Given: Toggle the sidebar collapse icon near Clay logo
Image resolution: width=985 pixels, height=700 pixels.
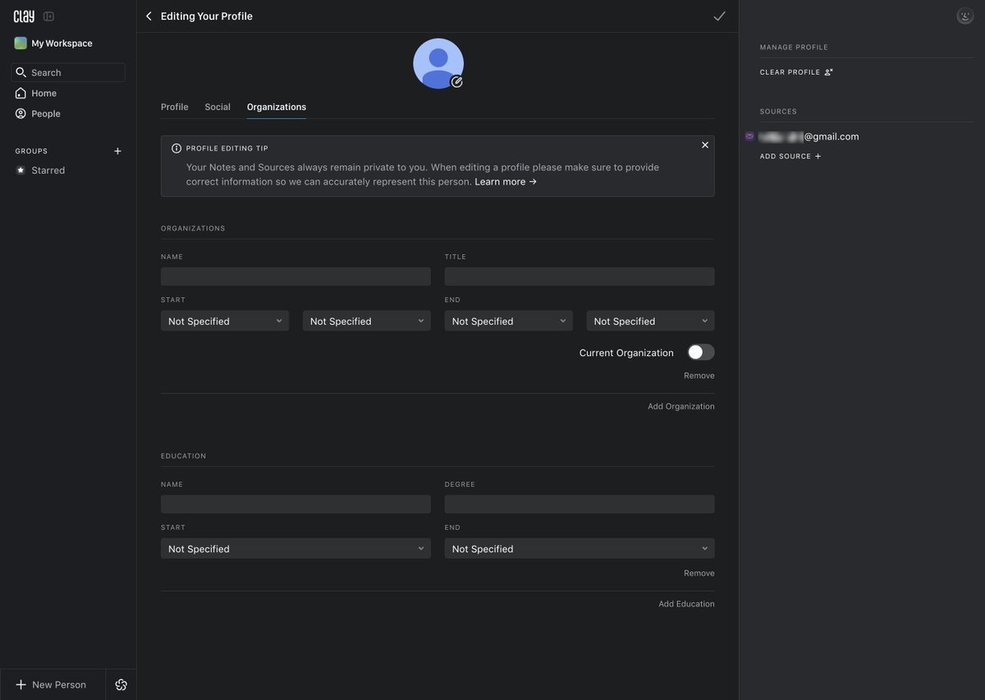Looking at the screenshot, I should click(x=48, y=16).
